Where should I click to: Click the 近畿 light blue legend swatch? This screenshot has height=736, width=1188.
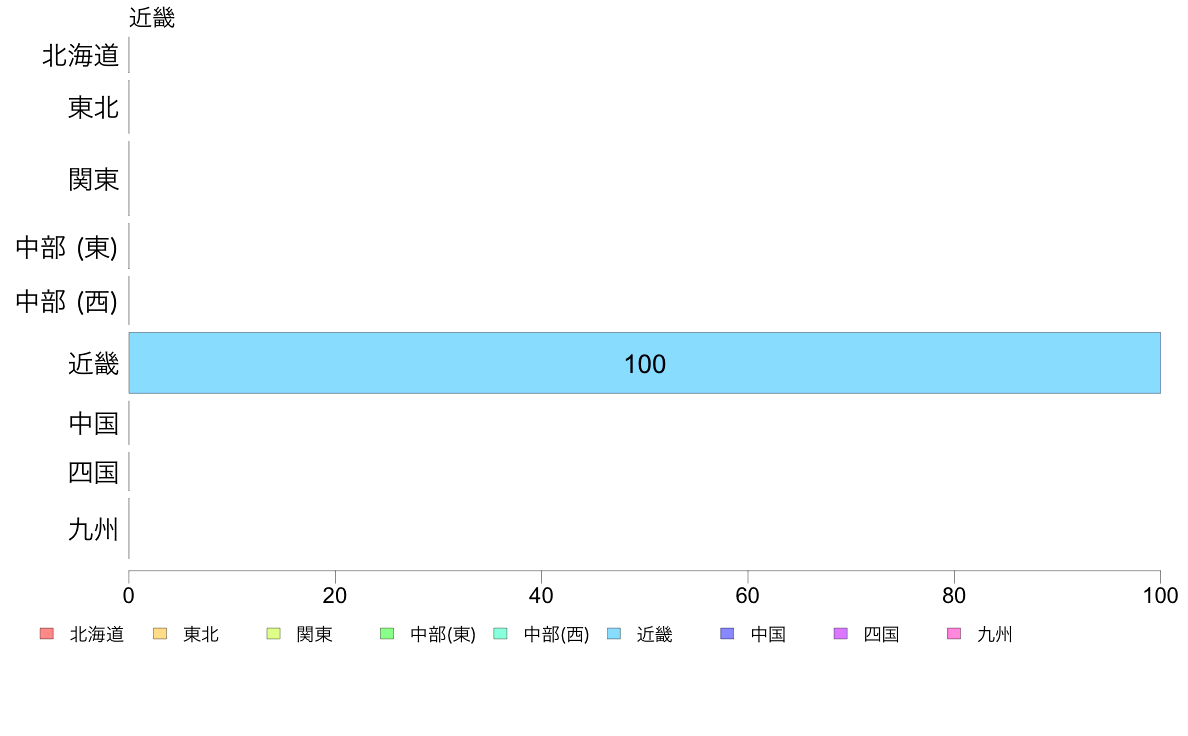point(614,634)
